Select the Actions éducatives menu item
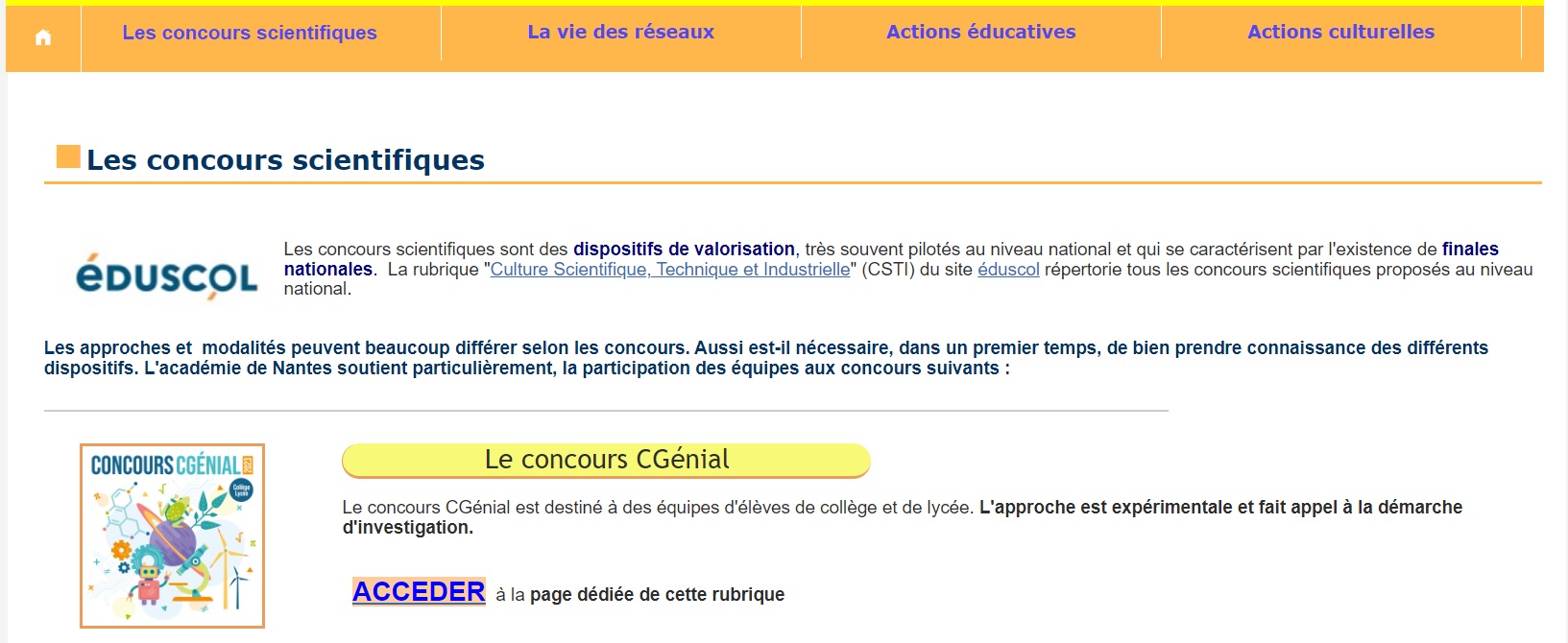 pos(980,32)
